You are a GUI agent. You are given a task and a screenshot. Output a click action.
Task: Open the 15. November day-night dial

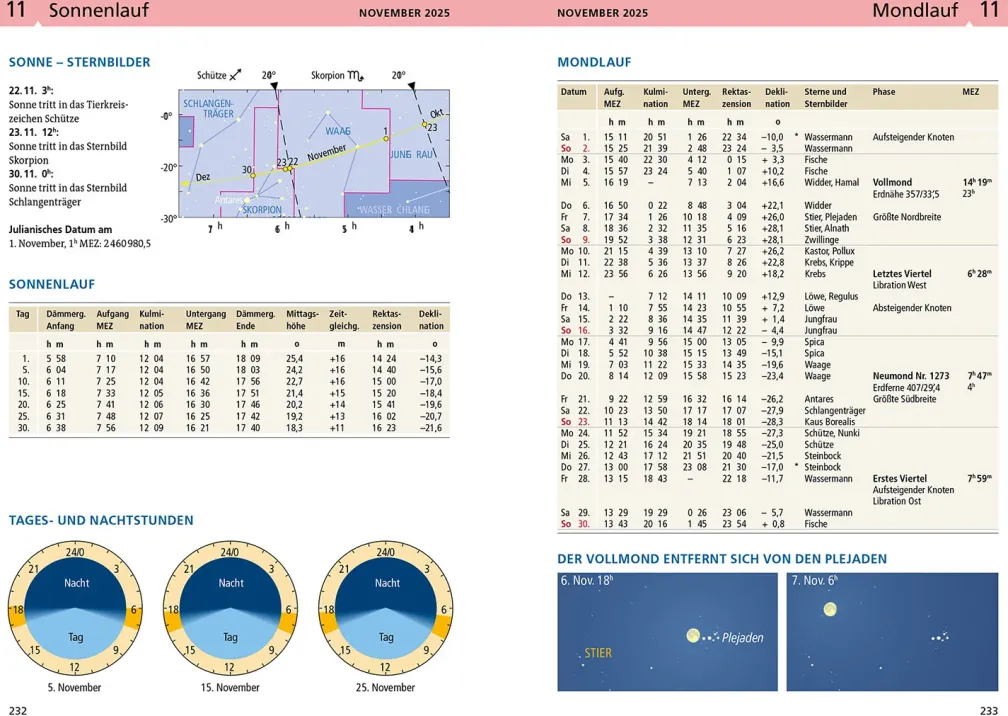230,608
